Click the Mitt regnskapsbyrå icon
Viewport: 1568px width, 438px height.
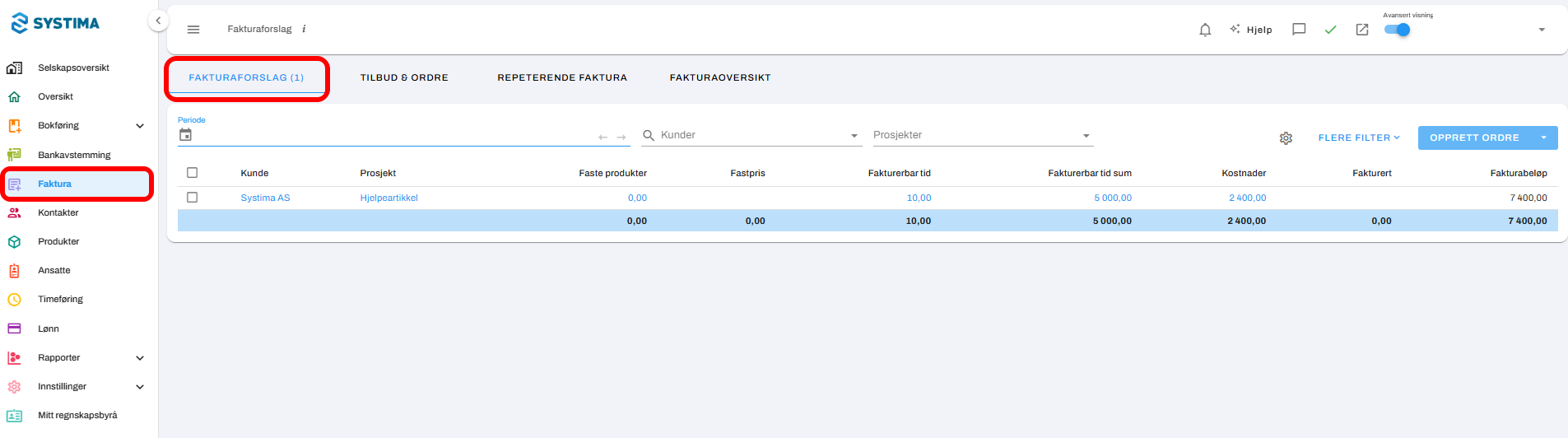pos(14,415)
